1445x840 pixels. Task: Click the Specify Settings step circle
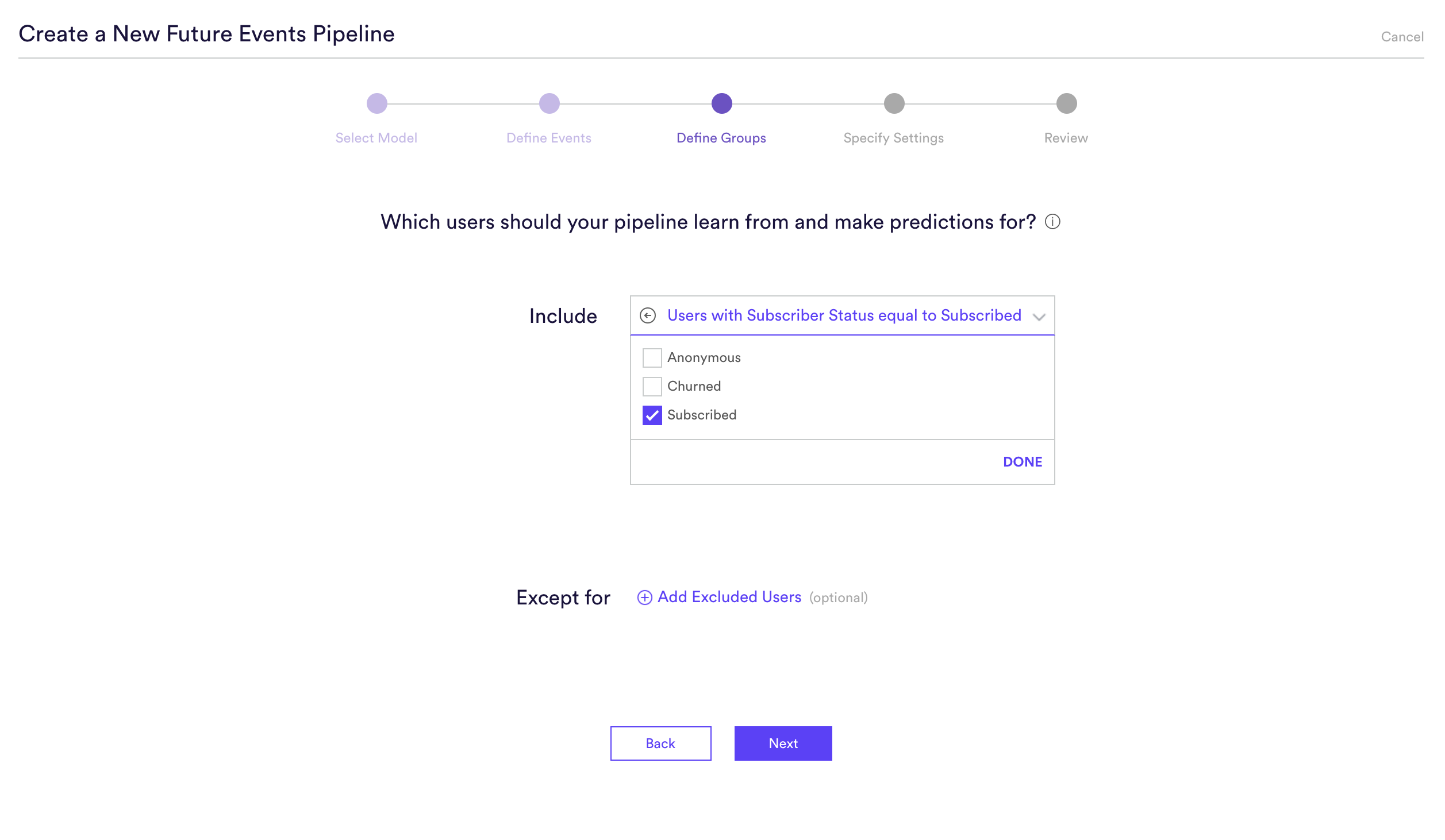click(x=894, y=103)
